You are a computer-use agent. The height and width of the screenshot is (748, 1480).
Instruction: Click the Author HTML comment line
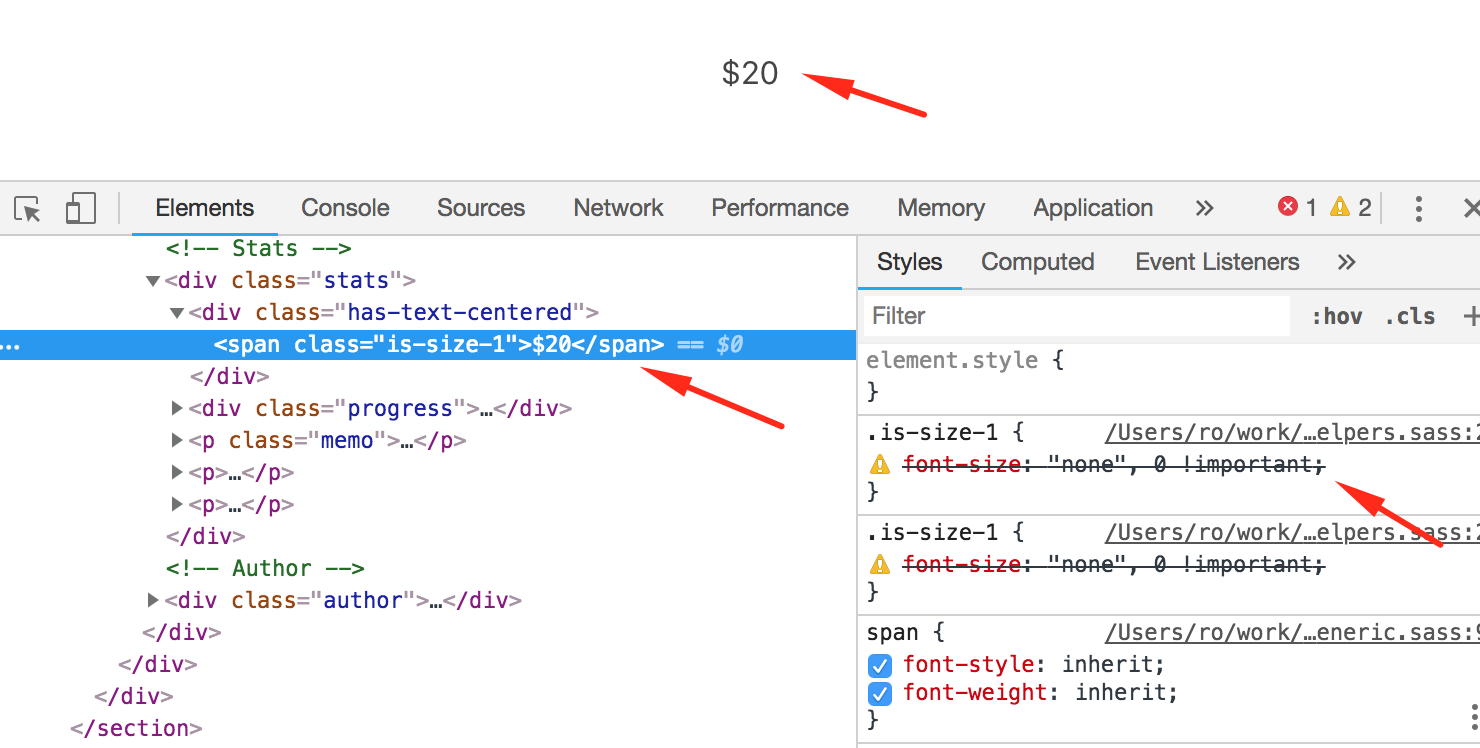265,568
